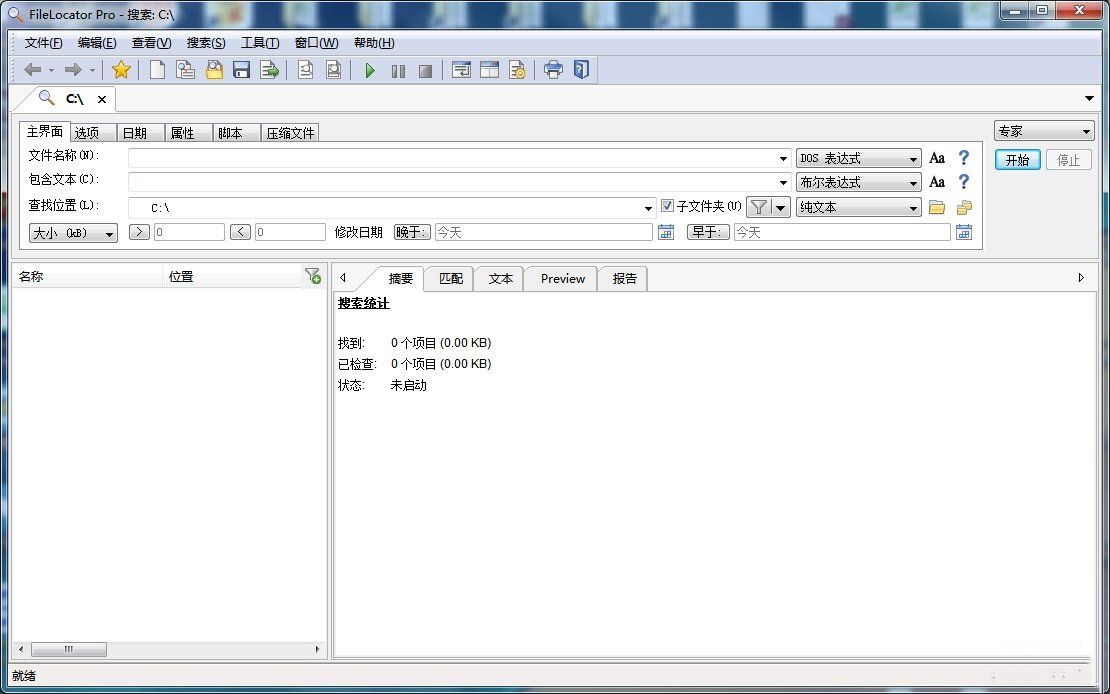Toggle the layout panes toolbar icon
This screenshot has width=1110, height=694.
coord(489,69)
